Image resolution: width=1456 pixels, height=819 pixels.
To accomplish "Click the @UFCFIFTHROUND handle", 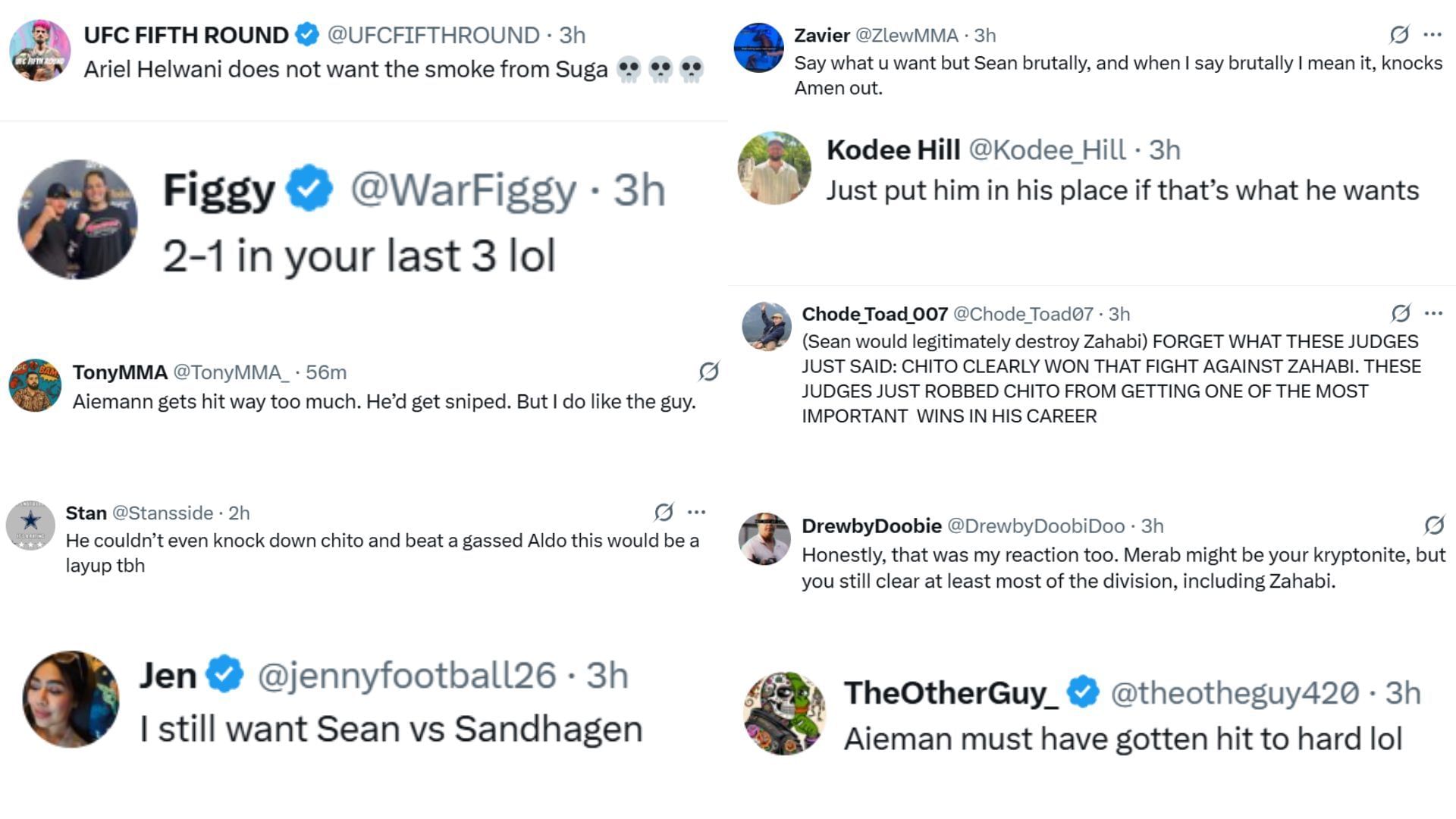I will [x=433, y=35].
